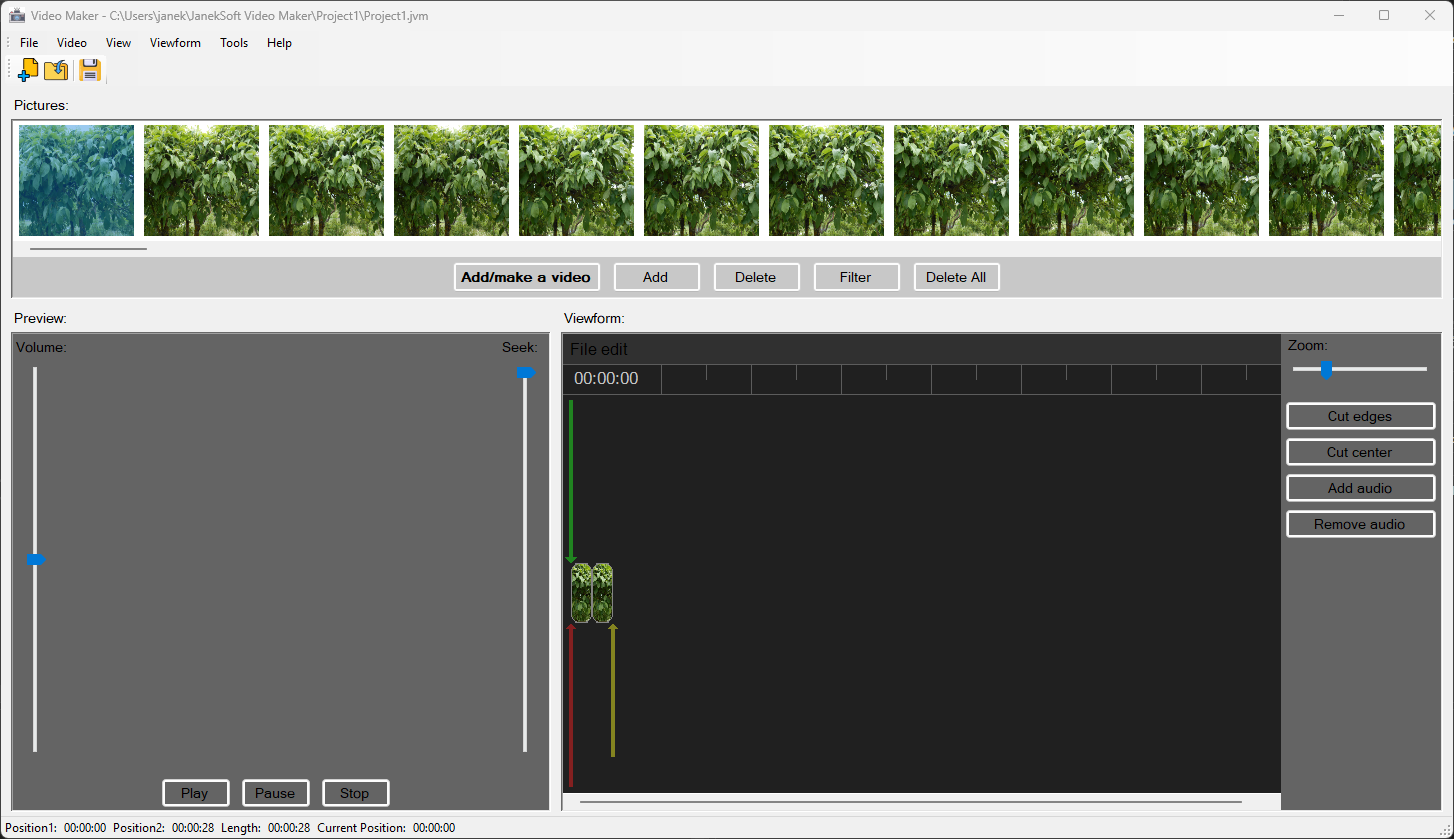Click the Filter button under Pictures
Screen dimensions: 1454x839
click(856, 277)
